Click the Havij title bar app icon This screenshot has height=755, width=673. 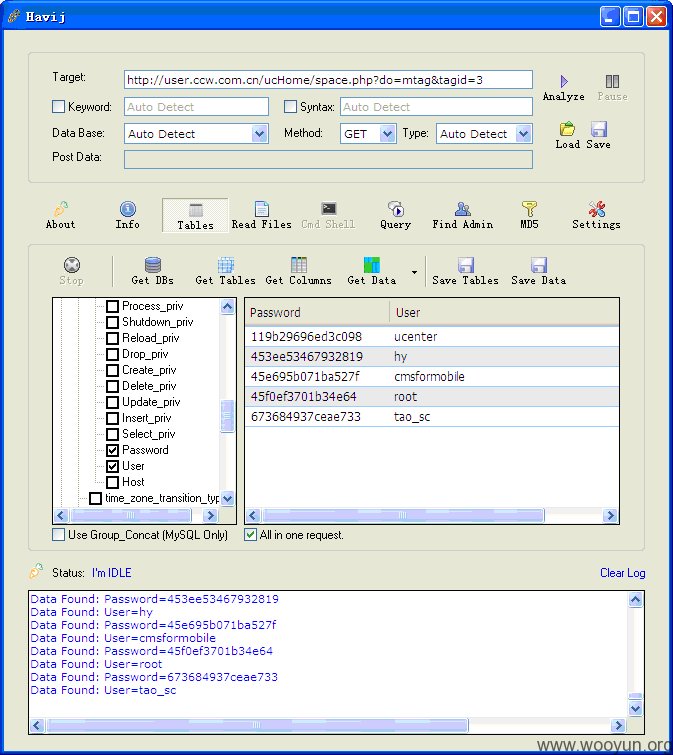pyautogui.click(x=14, y=16)
